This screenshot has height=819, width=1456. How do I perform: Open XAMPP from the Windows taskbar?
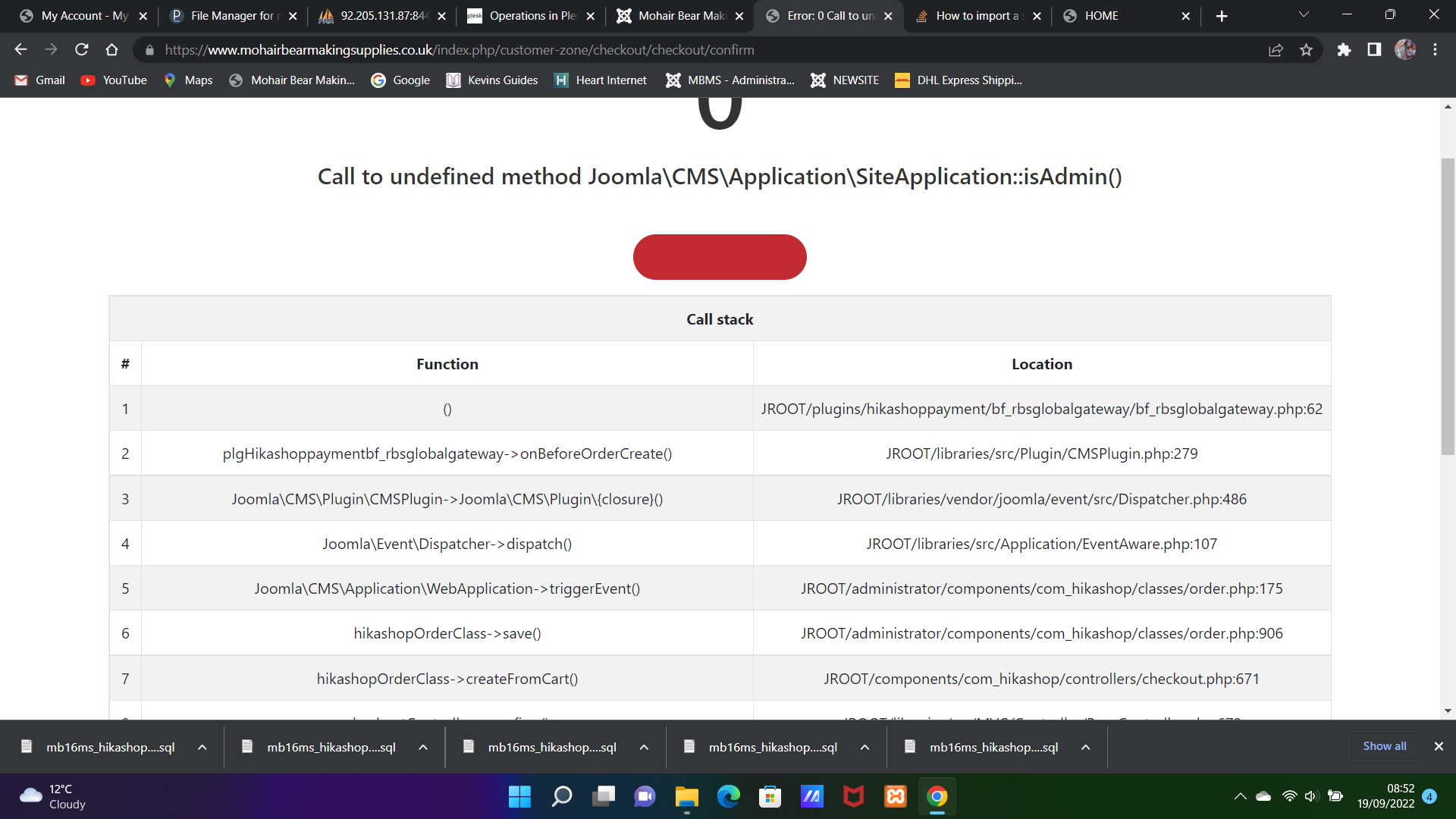pos(896,796)
